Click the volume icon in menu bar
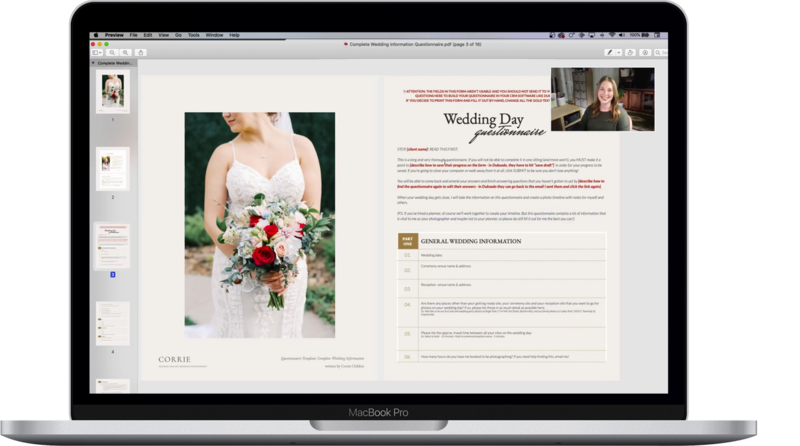The height and width of the screenshot is (446, 800). point(623,35)
